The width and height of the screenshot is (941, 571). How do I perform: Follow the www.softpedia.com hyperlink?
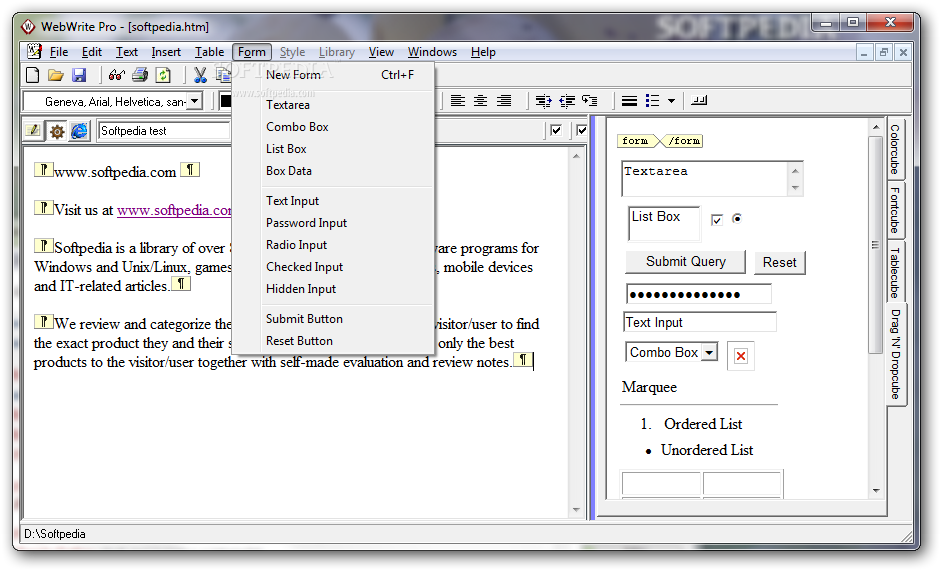tap(174, 210)
